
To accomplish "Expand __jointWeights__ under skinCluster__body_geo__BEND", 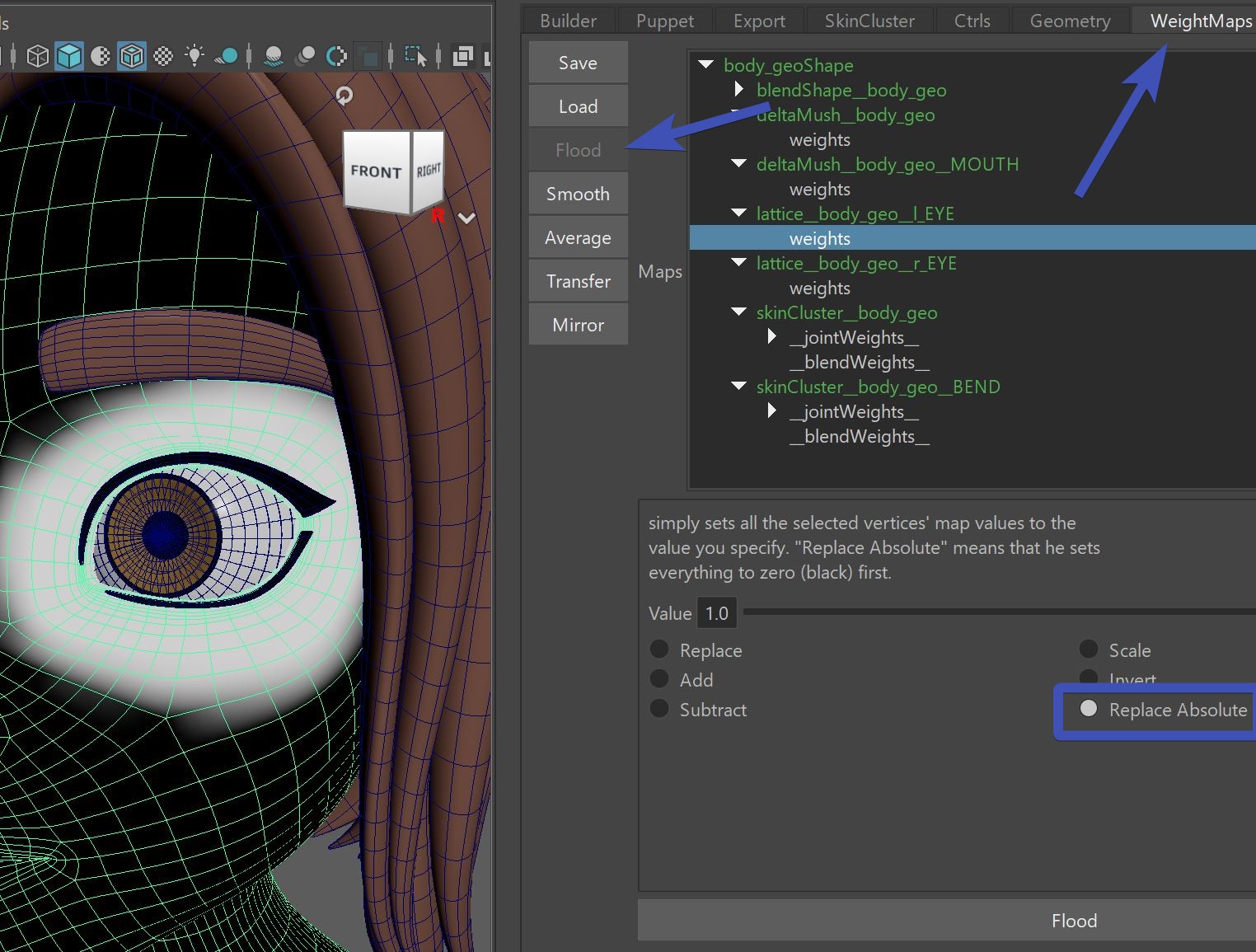I will [772, 410].
